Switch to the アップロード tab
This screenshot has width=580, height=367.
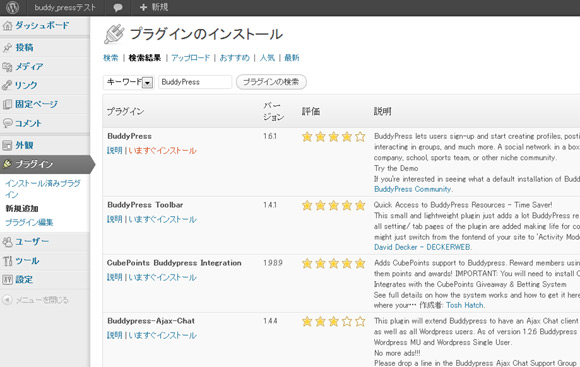coord(190,58)
